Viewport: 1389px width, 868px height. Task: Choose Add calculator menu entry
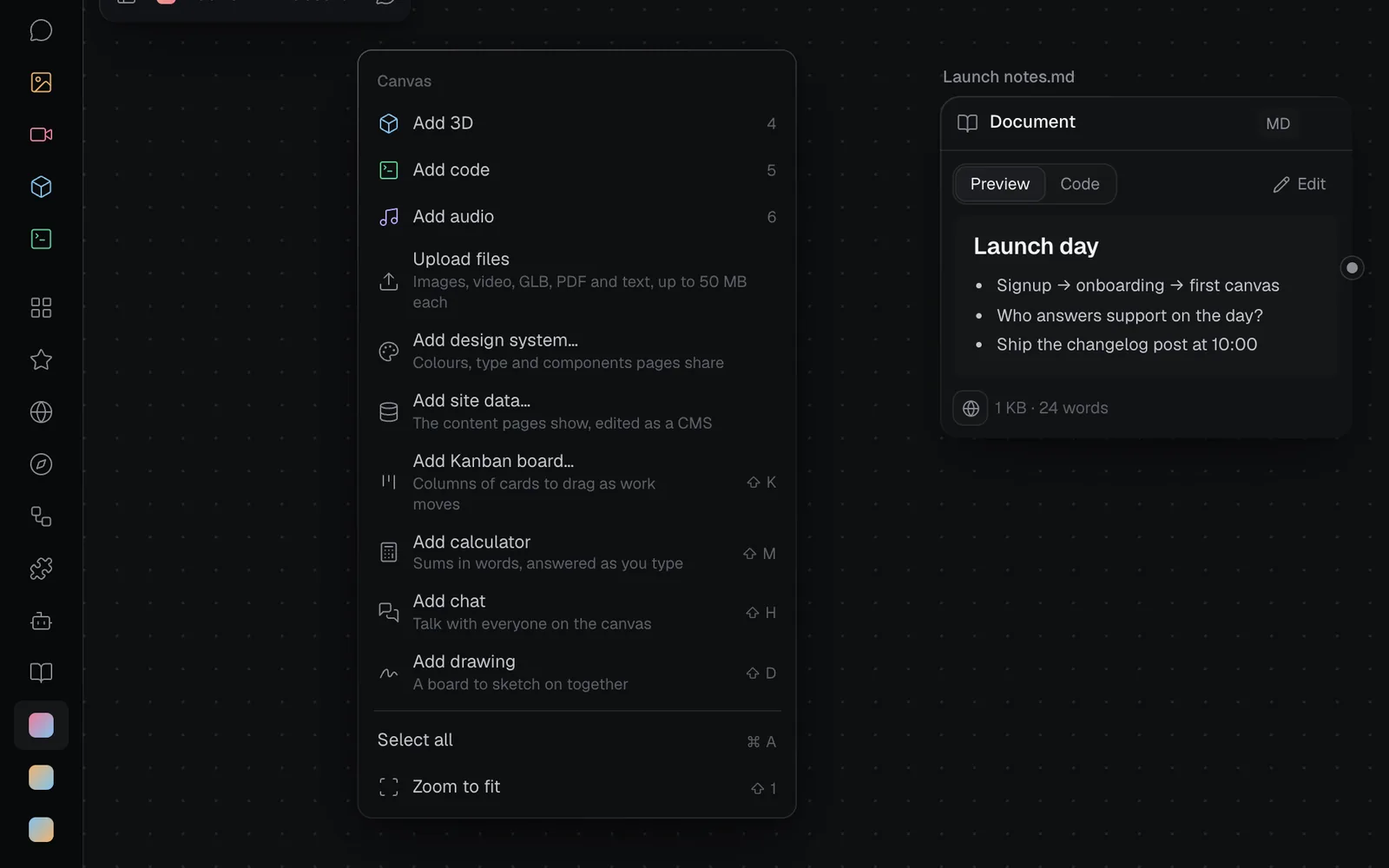[x=576, y=553]
